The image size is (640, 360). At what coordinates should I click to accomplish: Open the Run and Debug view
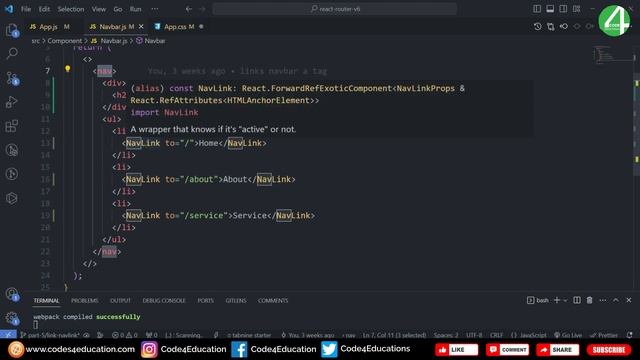click(x=12, y=102)
